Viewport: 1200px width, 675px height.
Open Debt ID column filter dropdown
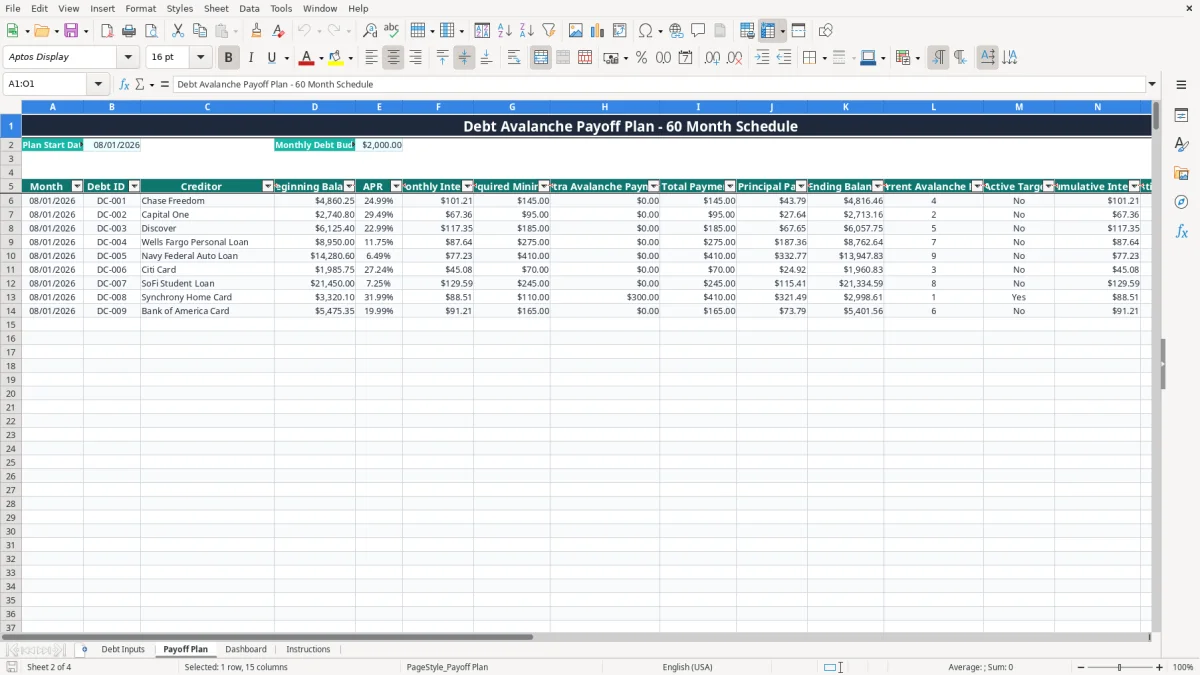134,187
